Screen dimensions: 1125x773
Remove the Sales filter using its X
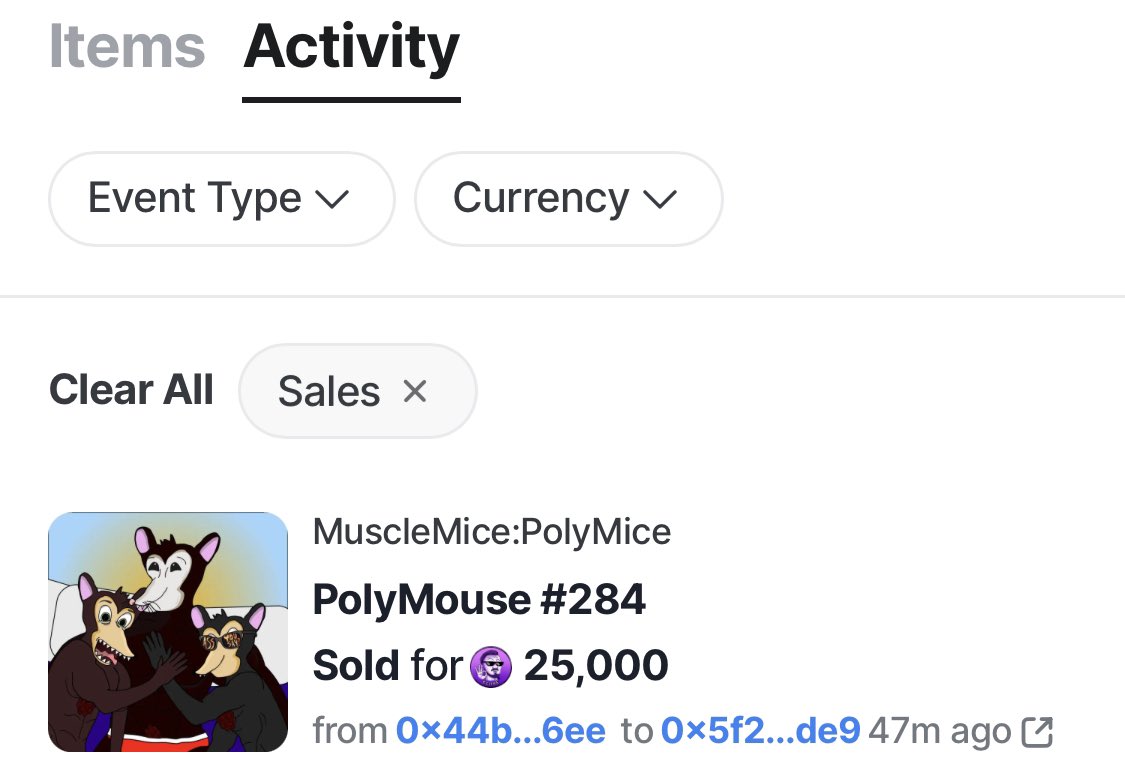coord(415,391)
